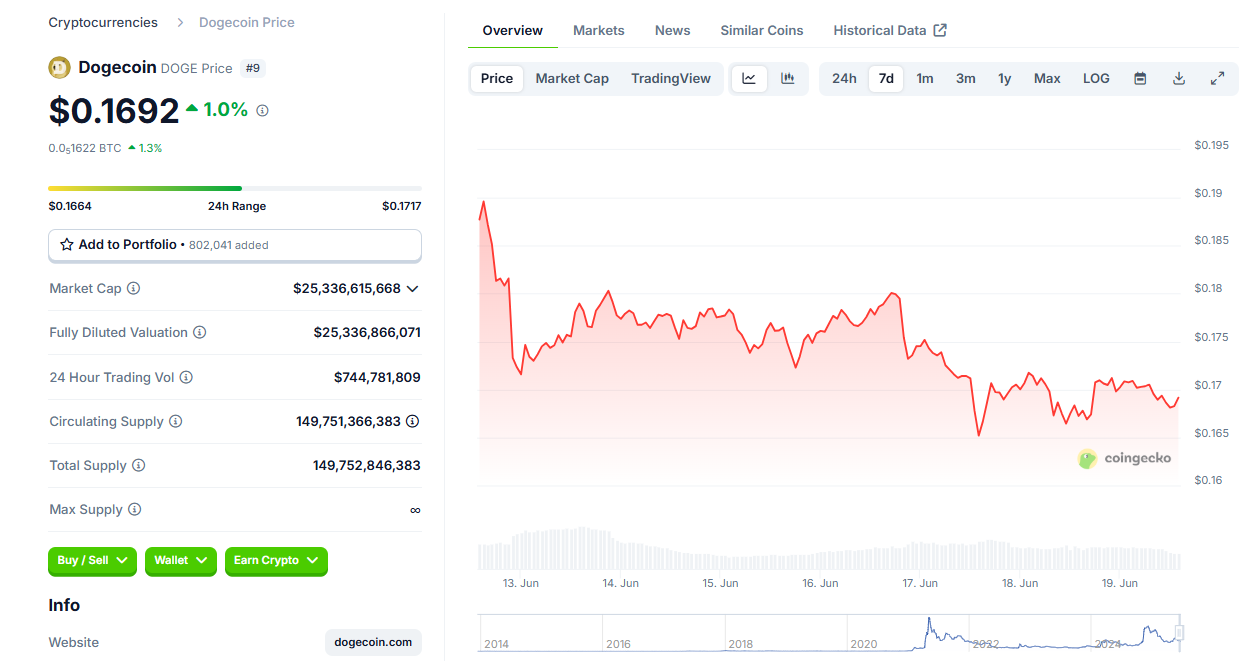Click the mini historical overview chart
This screenshot has width=1244, height=661.
click(x=831, y=633)
